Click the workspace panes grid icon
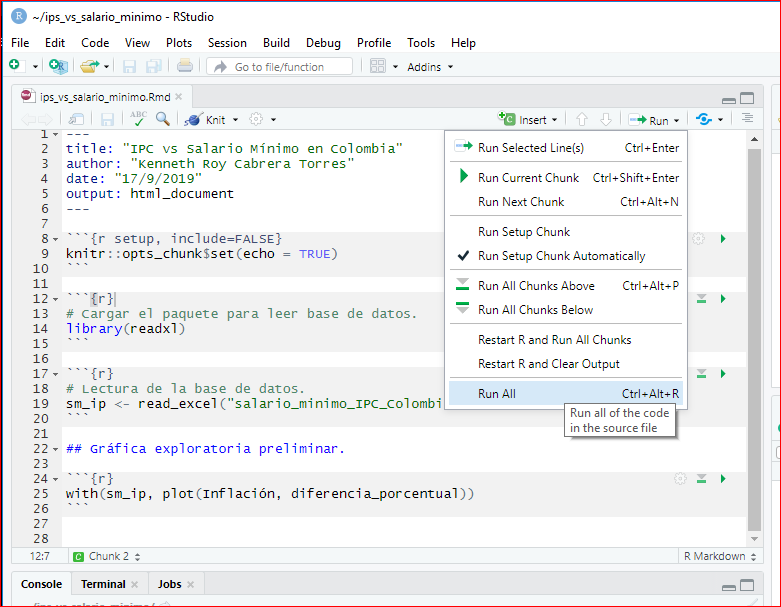Viewport: 781px width, 607px height. point(378,66)
